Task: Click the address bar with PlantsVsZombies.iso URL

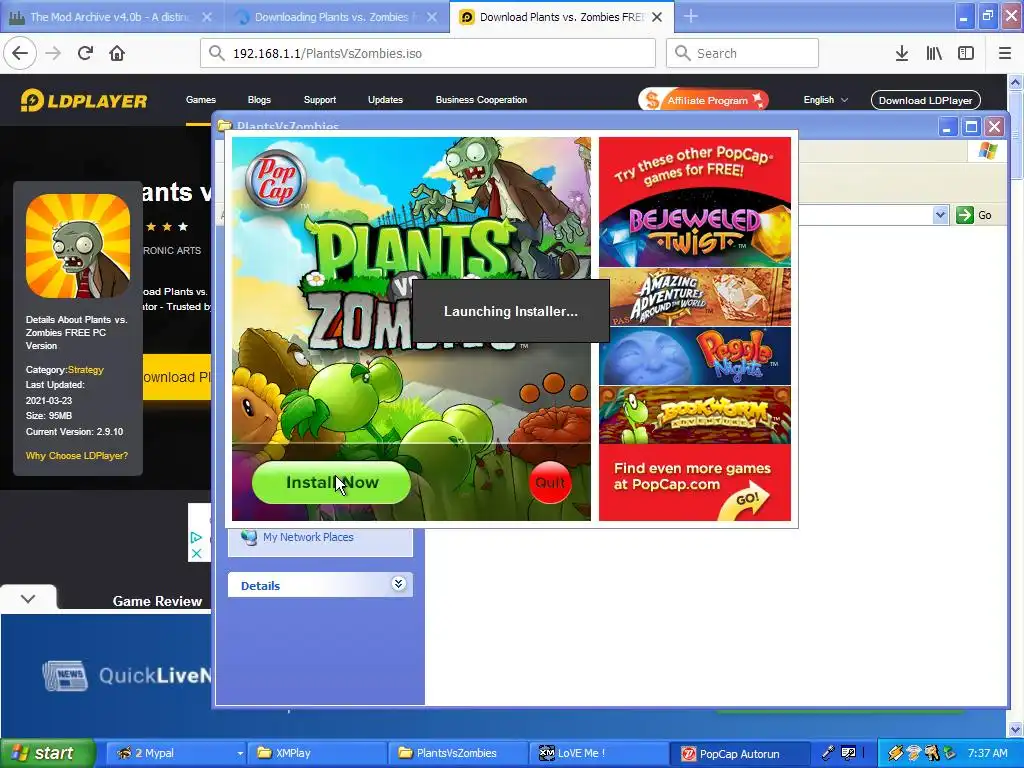Action: pos(428,53)
